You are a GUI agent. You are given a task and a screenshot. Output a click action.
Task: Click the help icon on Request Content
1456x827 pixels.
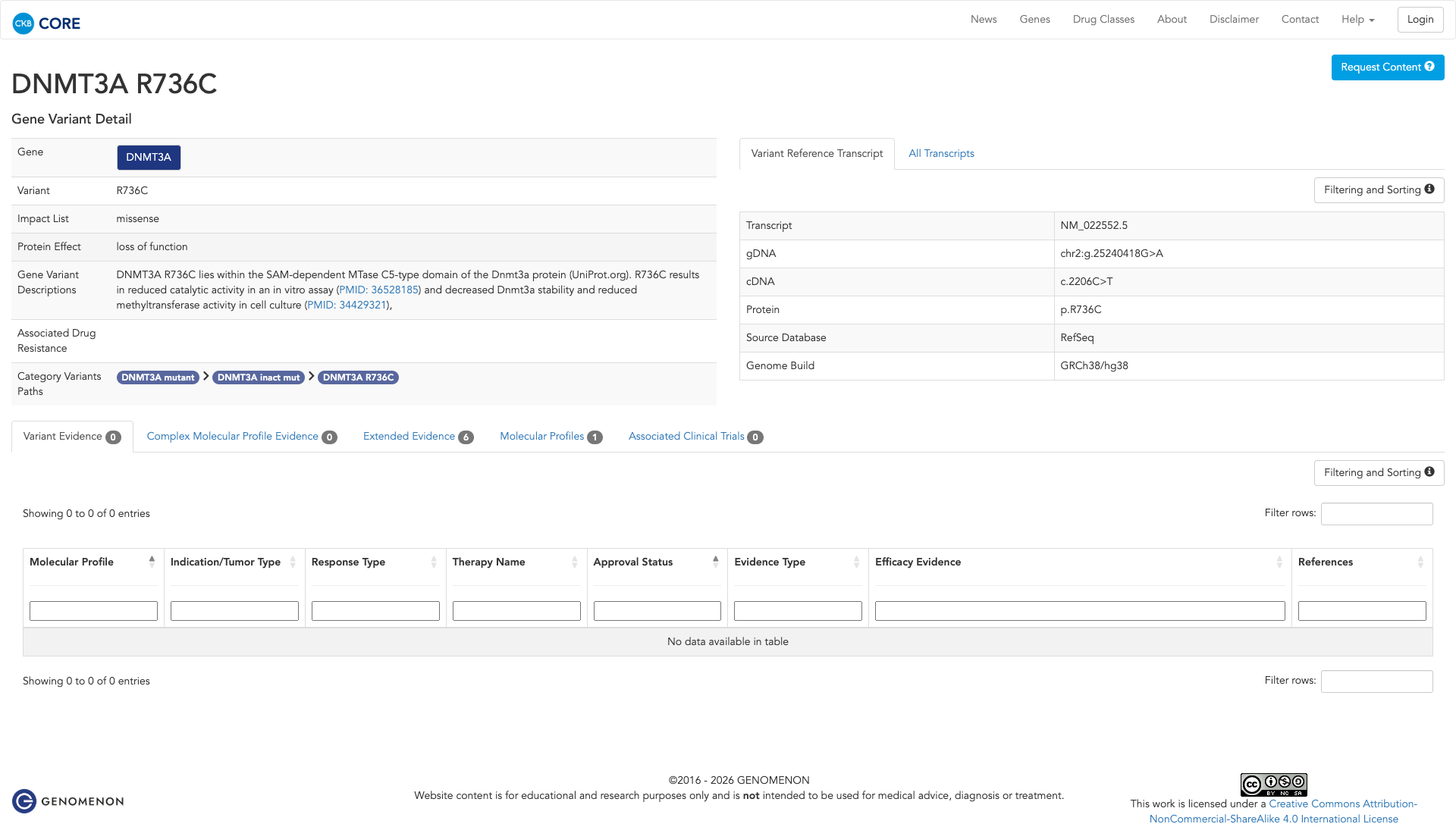click(x=1429, y=67)
